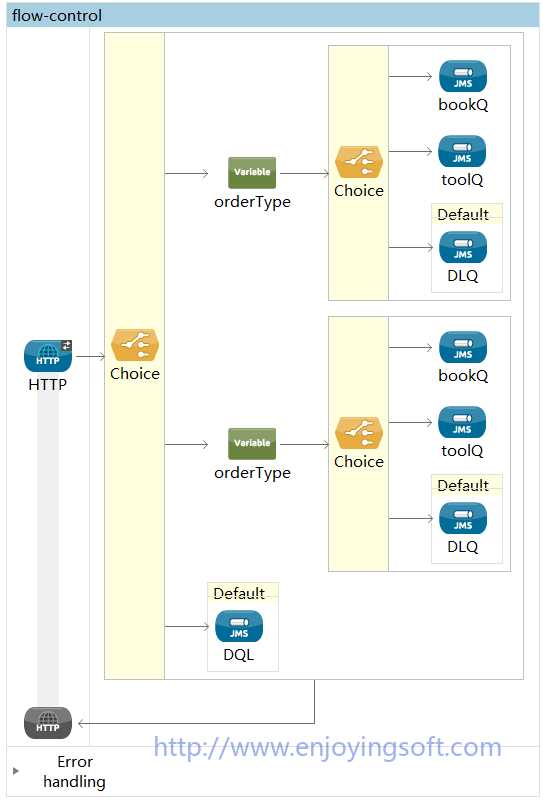Click the lower nested Choice router icon

pyautogui.click(x=359, y=433)
